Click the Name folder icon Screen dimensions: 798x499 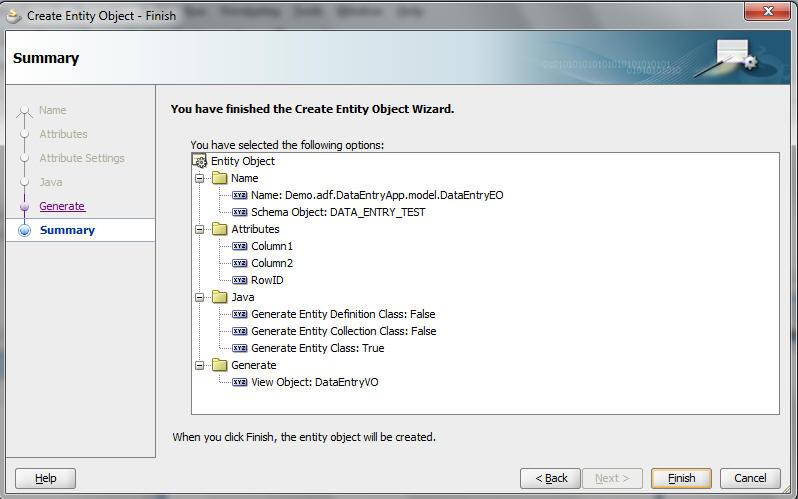click(220, 178)
